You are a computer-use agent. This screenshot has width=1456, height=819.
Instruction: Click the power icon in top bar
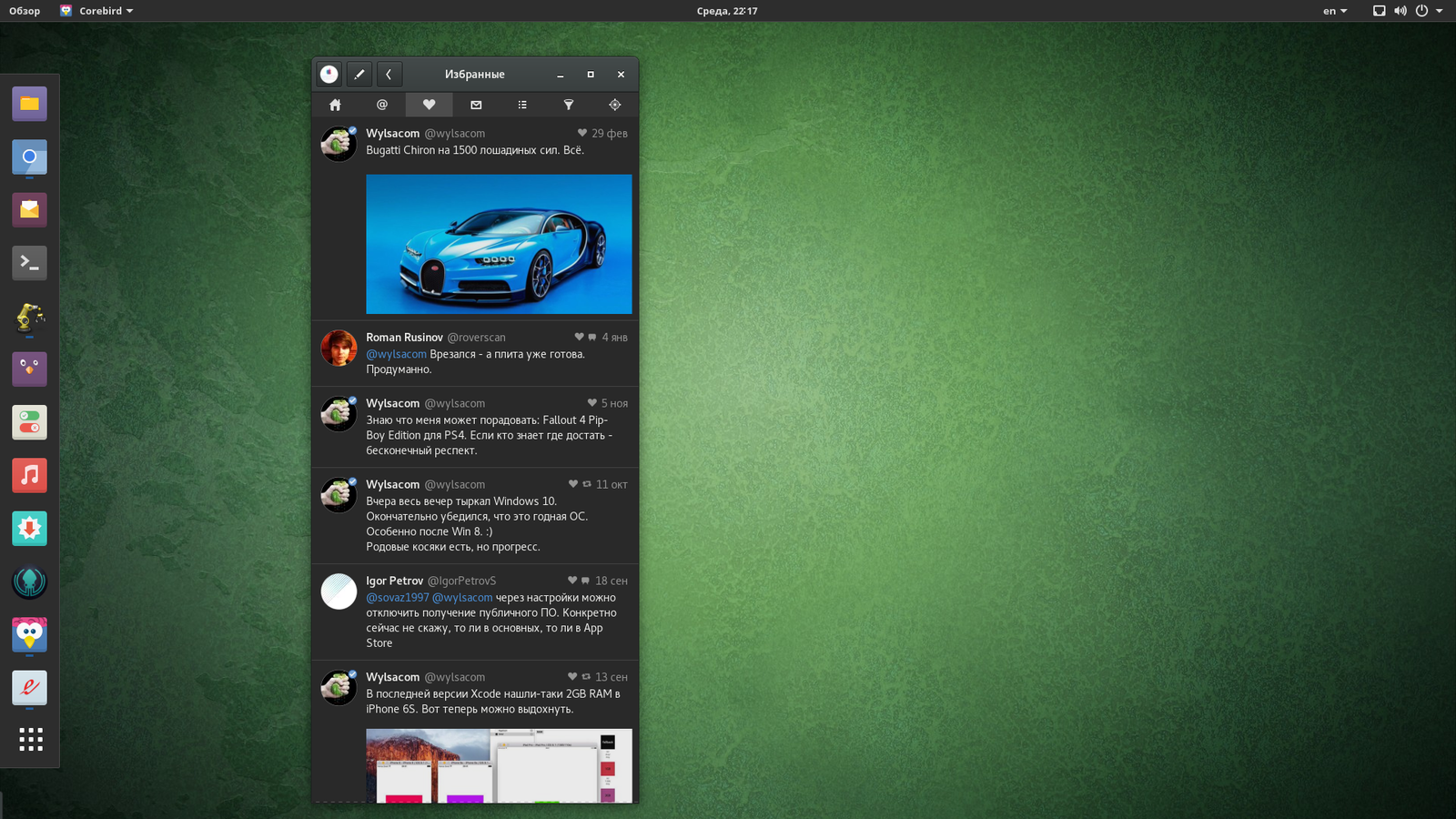1421,11
